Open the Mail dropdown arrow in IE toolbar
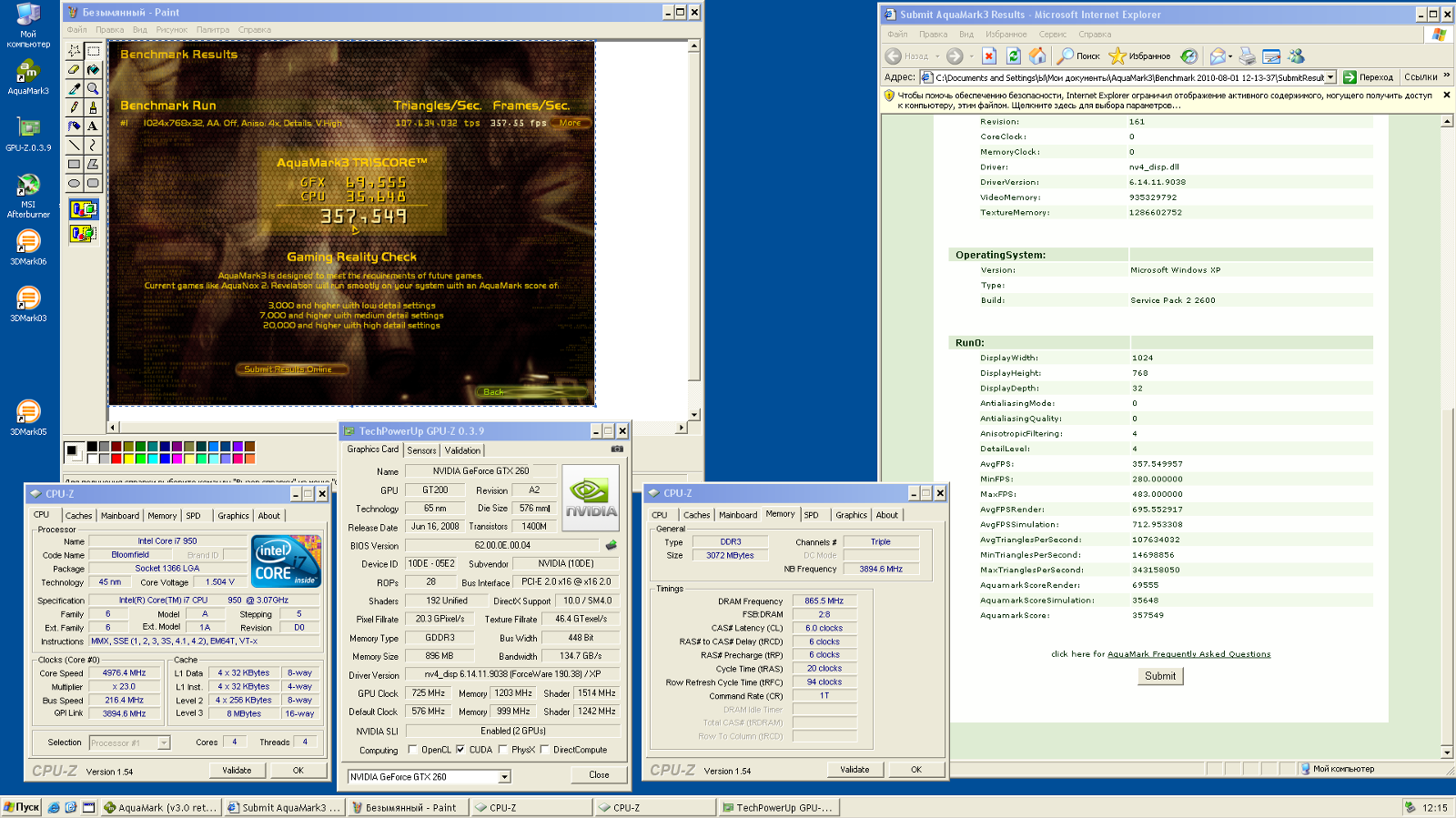Viewport: 1456px width, 818px height. (x=1230, y=56)
